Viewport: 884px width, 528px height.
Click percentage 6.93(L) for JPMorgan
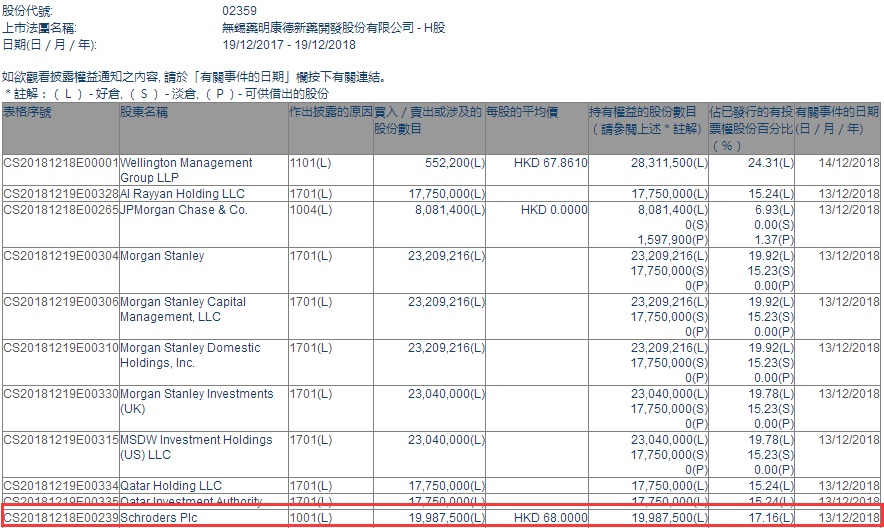point(774,210)
